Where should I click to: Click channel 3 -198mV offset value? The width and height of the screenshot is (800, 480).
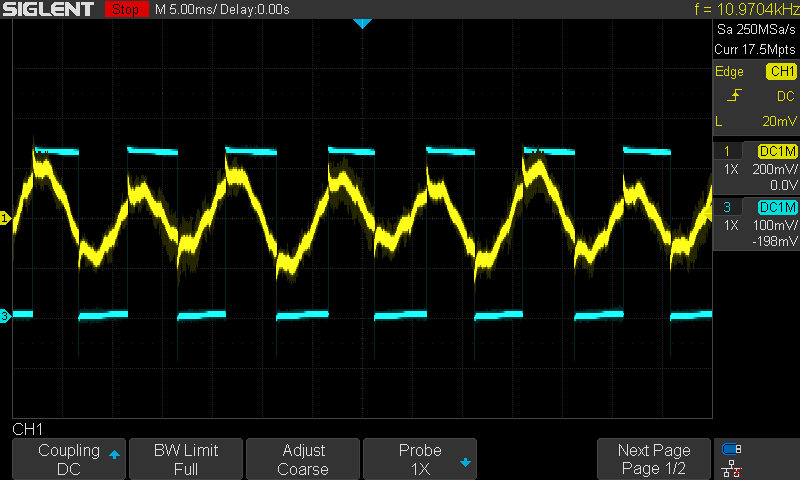pyautogui.click(x=774, y=241)
